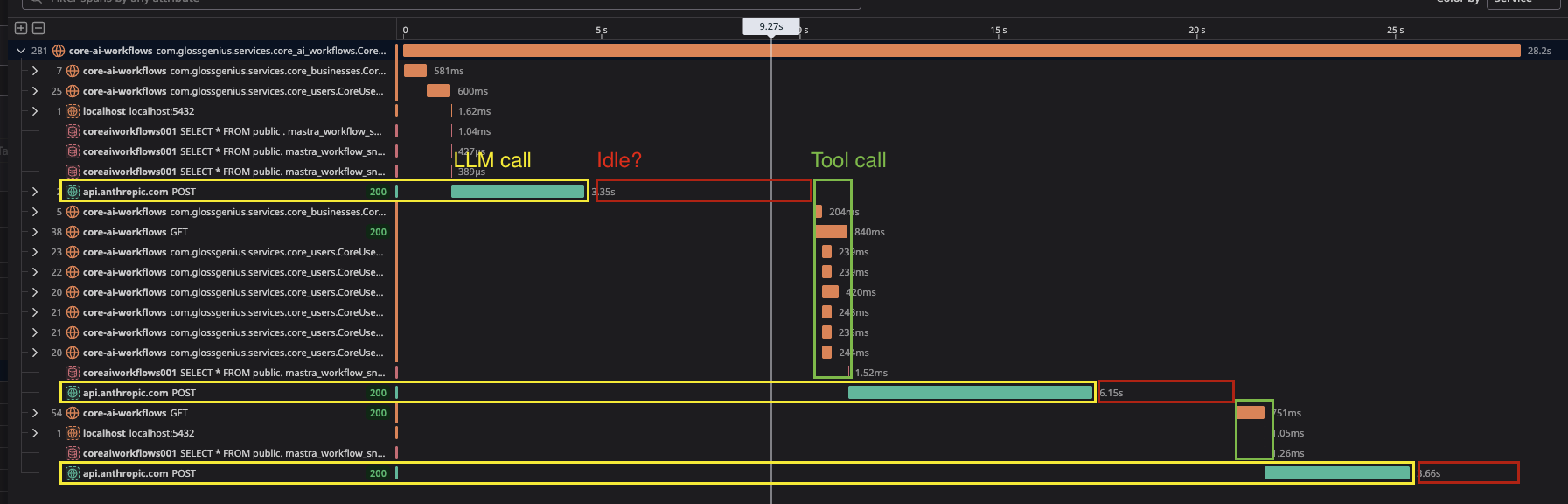The image size is (1568, 504).
Task: Select the 581ms orange span bar
Action: [x=415, y=71]
